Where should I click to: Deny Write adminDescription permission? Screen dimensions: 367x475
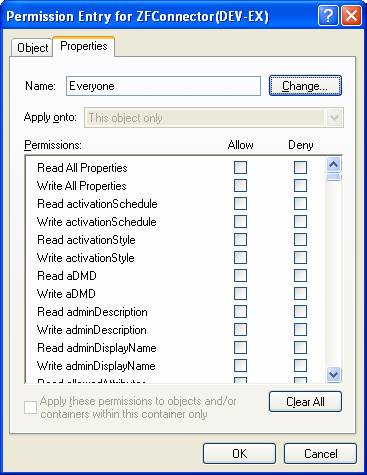coord(300,330)
